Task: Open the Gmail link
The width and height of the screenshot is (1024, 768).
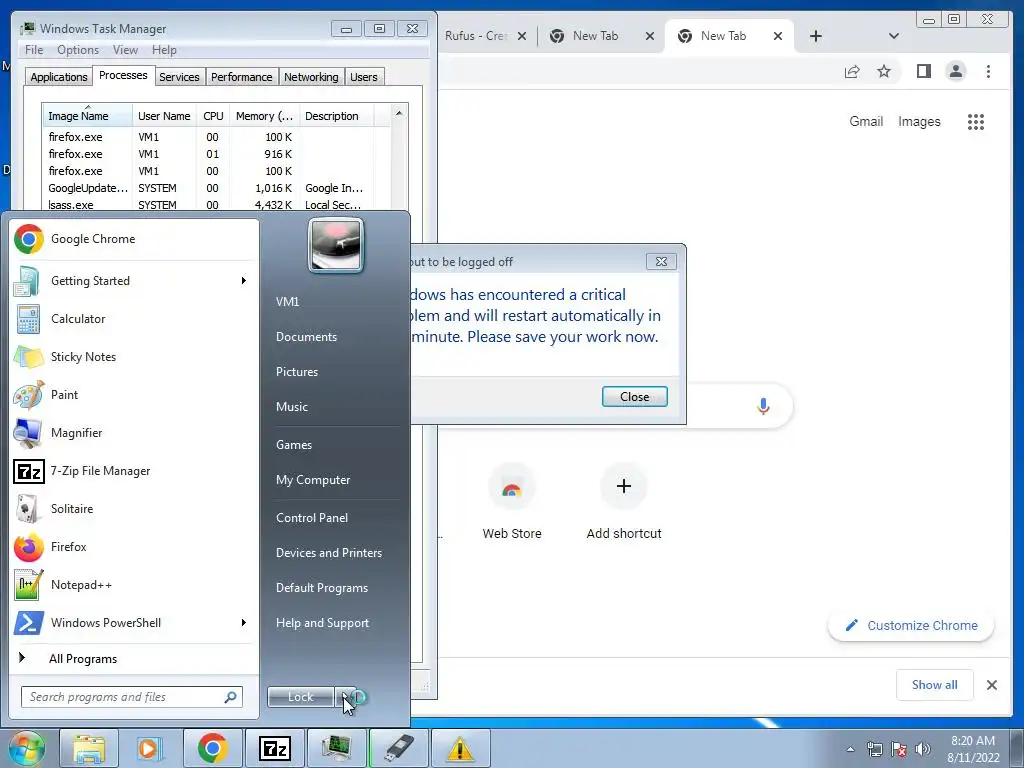Action: 866,121
